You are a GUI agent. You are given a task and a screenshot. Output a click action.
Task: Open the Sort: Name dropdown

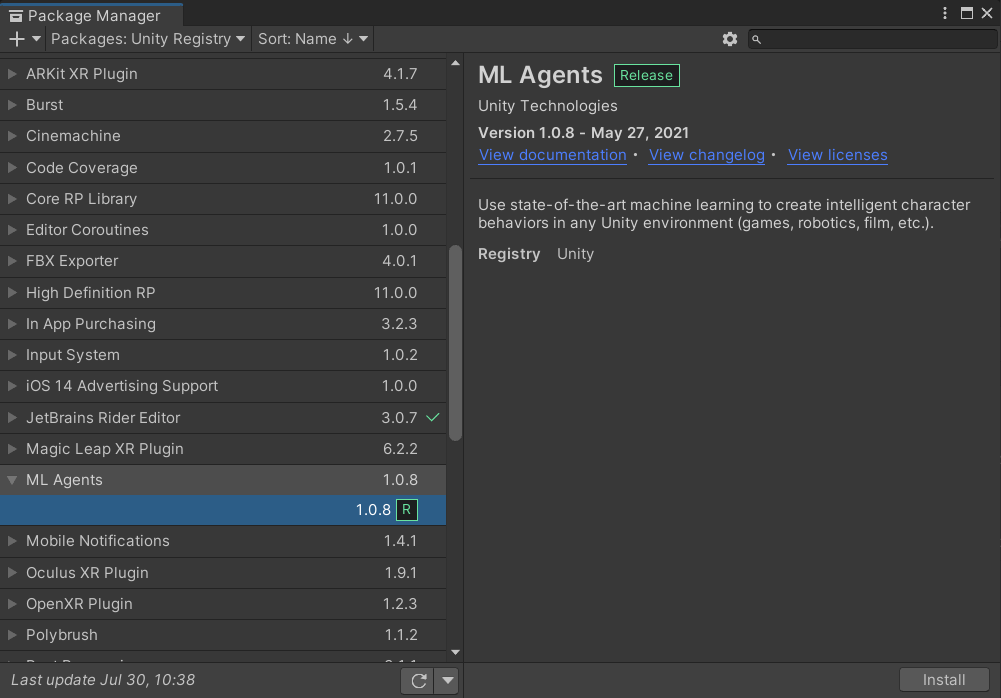pyautogui.click(x=313, y=39)
